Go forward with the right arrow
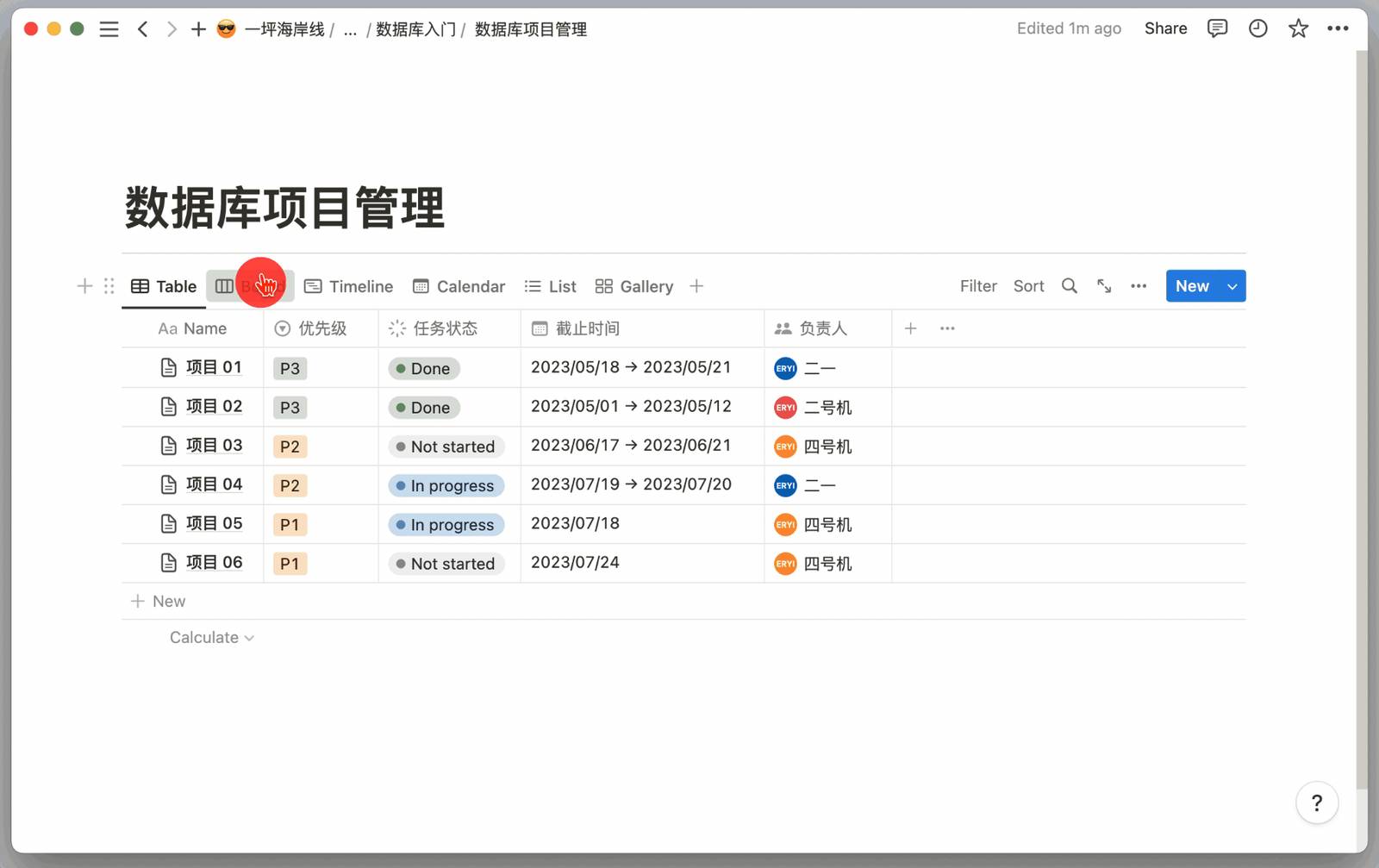The image size is (1379, 868). coord(172,29)
